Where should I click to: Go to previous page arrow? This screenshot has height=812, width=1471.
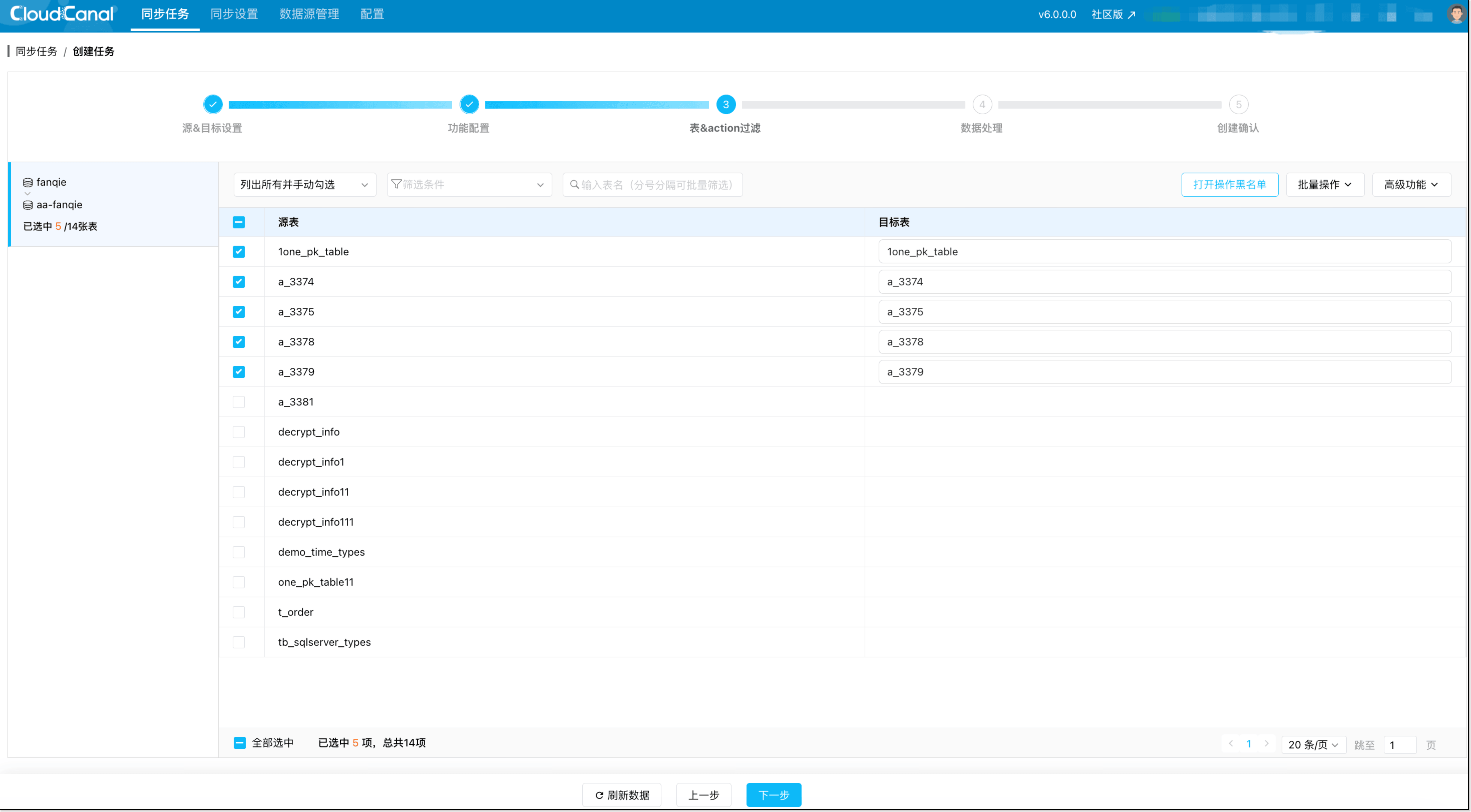1231,743
